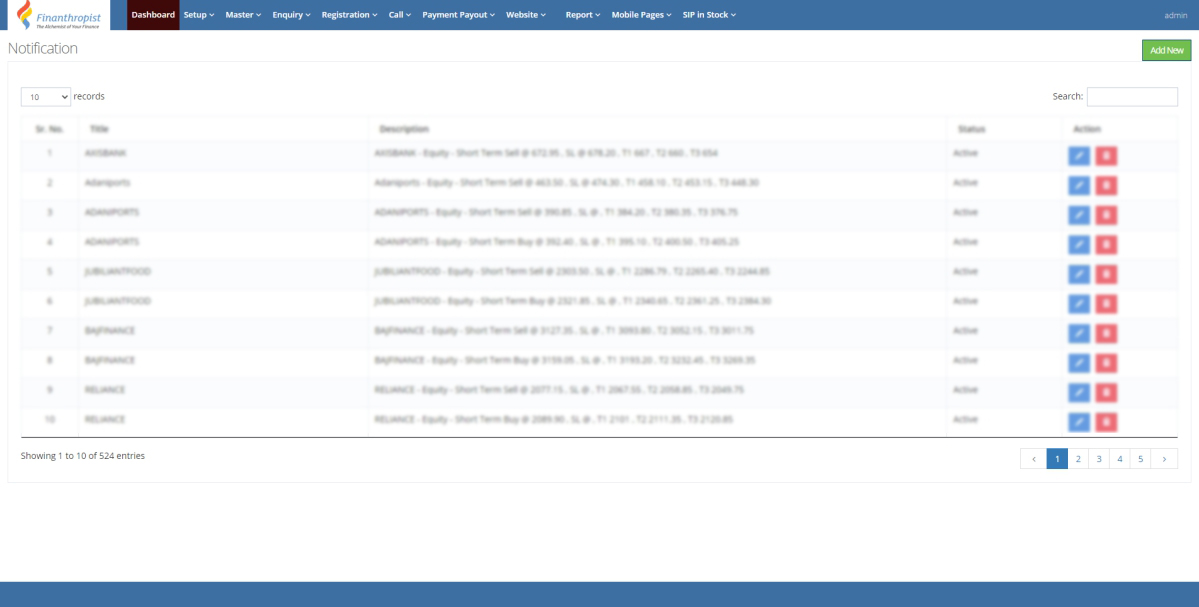Click the edit pencil for row 2 Adaniports
Viewport: 1199px width, 607px height.
pos(1079,185)
